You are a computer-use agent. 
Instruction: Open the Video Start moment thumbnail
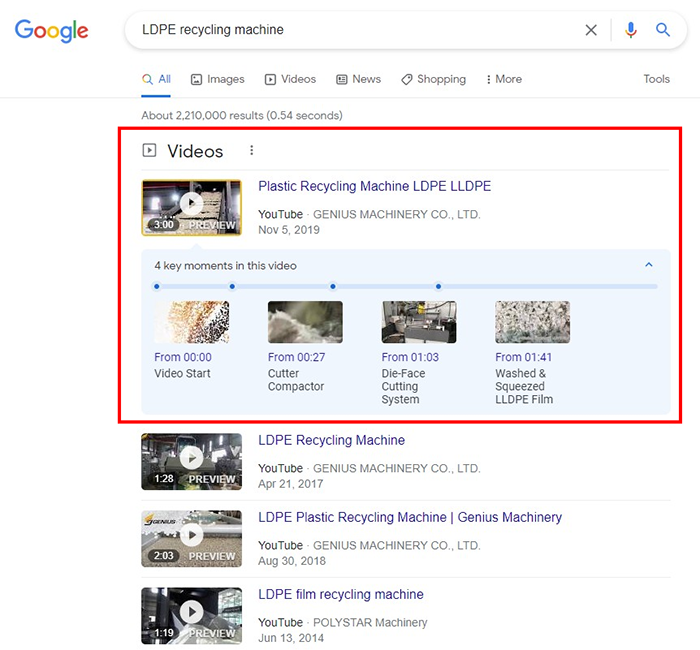click(192, 322)
